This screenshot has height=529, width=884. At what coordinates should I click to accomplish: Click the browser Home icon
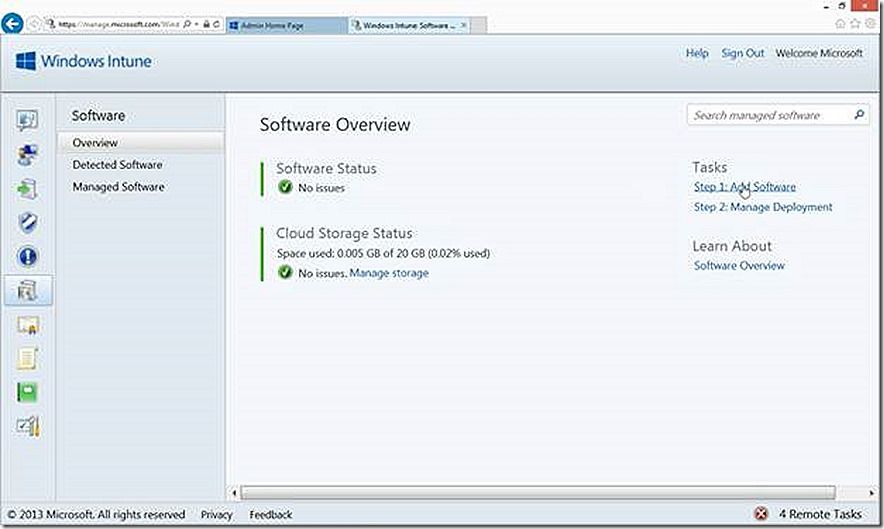[x=839, y=24]
